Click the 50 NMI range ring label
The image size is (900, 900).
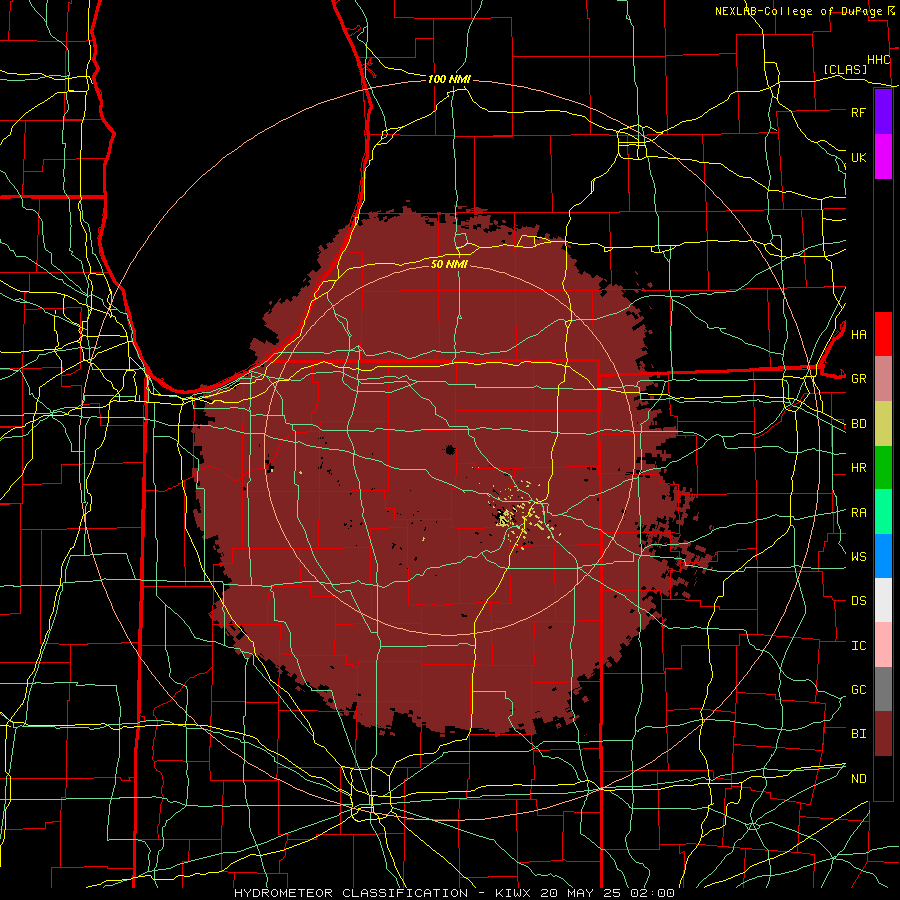click(449, 264)
